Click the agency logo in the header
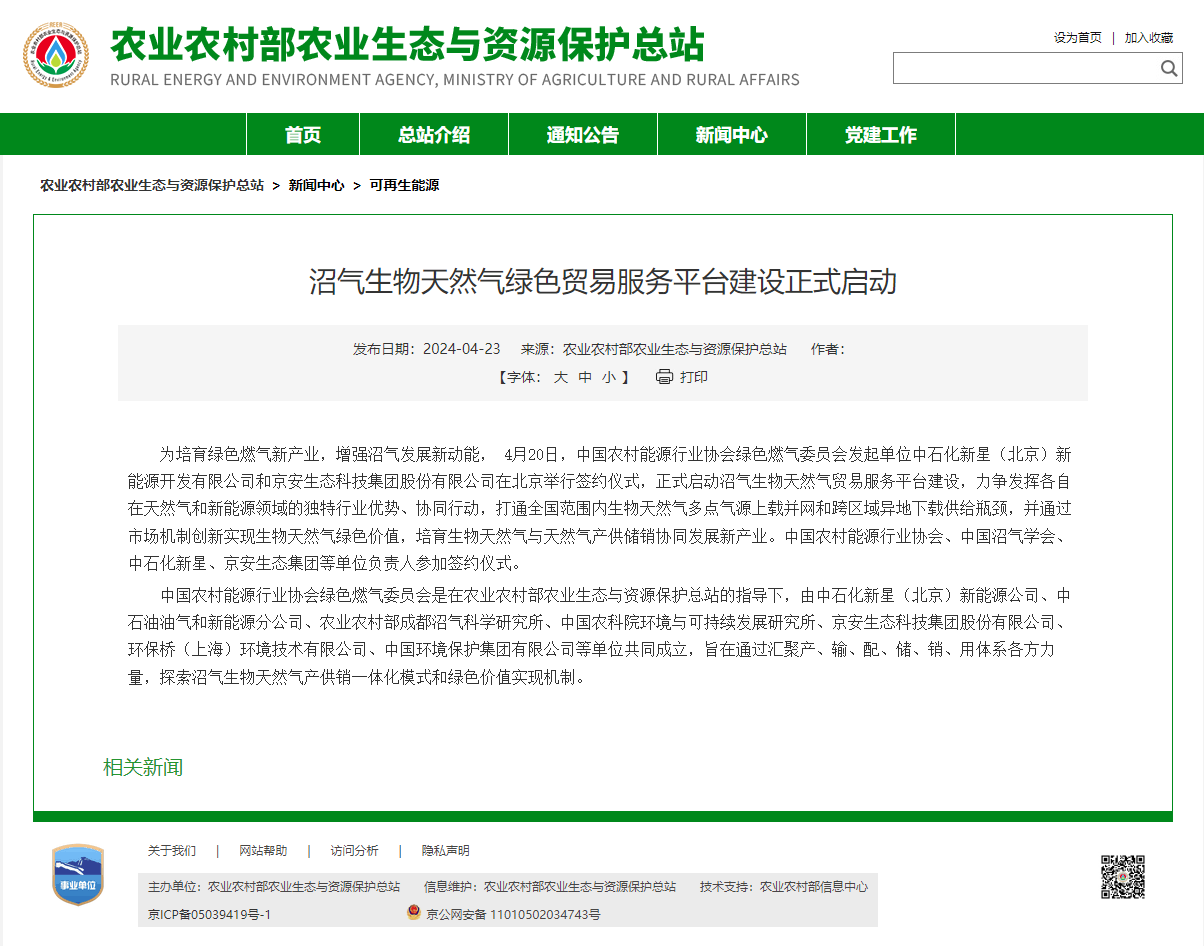 56,57
